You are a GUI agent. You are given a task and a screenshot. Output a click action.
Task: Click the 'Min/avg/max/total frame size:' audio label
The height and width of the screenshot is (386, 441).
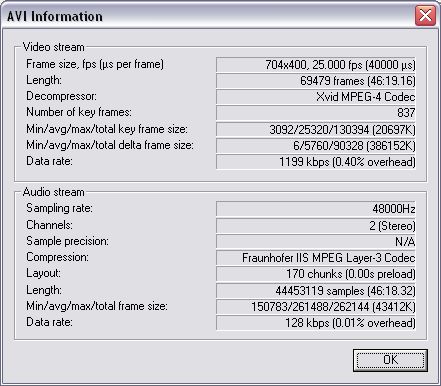pos(97,306)
